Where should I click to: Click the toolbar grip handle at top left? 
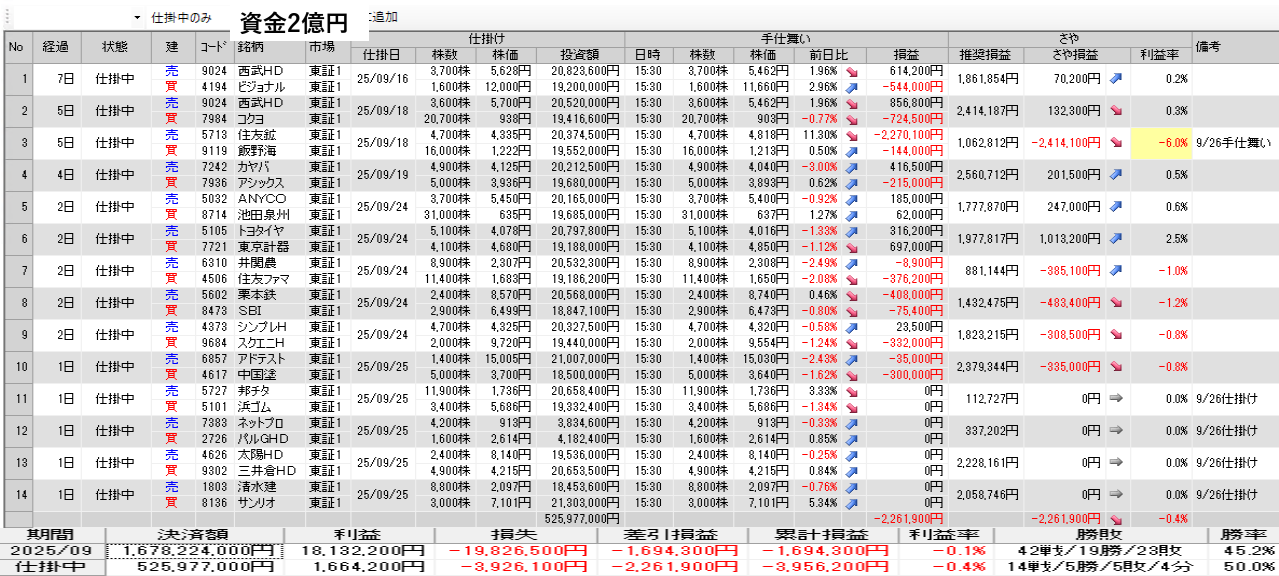[5, 18]
